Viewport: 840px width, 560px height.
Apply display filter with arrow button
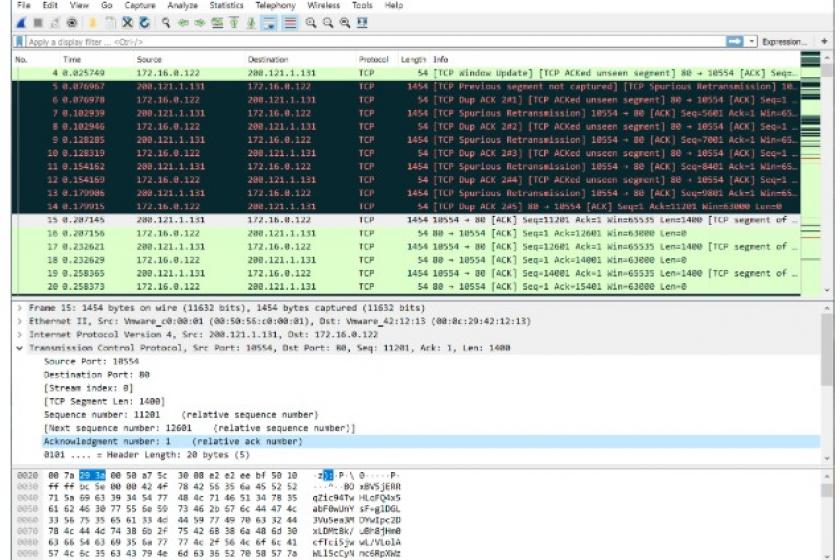click(x=734, y=41)
